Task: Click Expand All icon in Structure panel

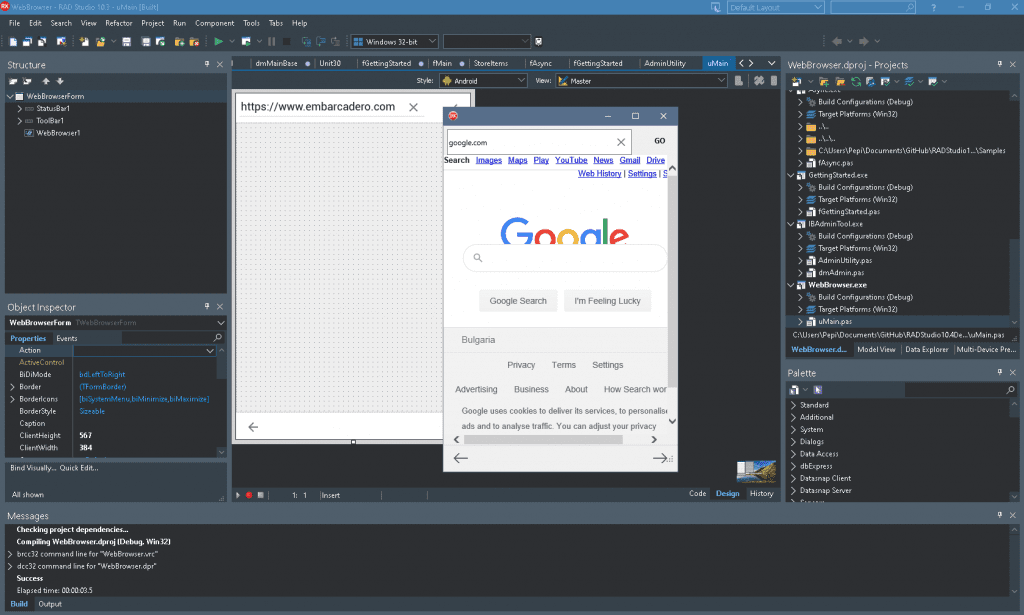Action: coord(13,82)
